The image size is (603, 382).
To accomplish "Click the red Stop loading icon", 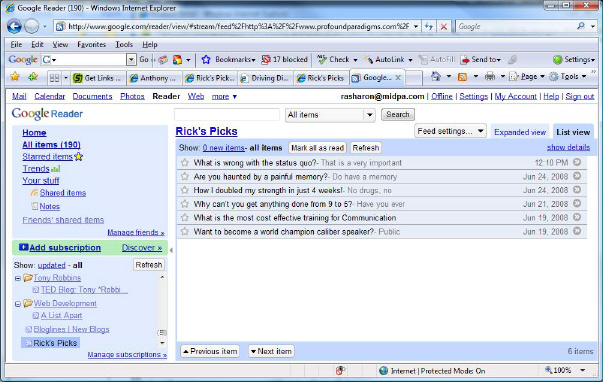I will click(x=444, y=27).
